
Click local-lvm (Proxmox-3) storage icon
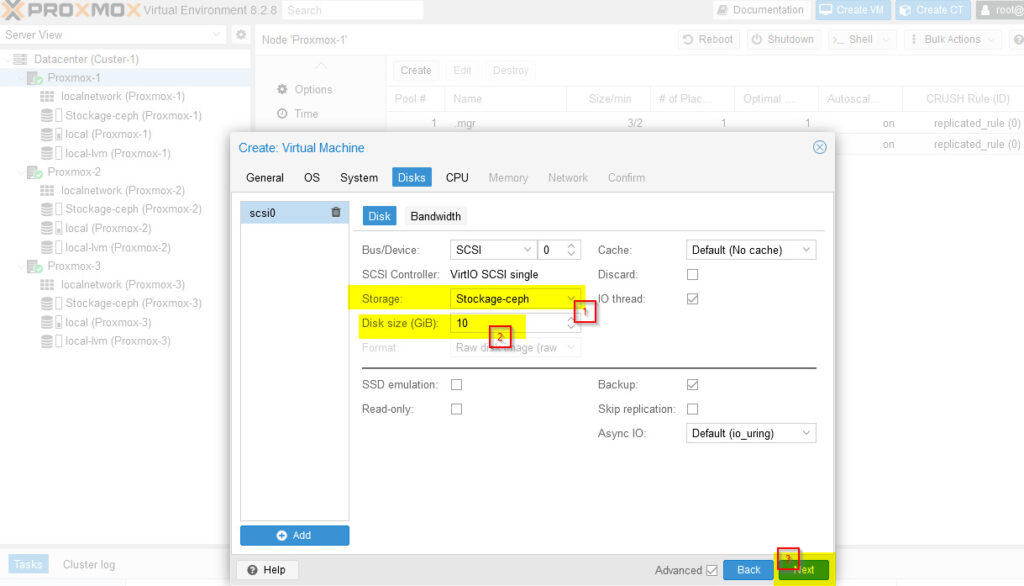(52, 341)
